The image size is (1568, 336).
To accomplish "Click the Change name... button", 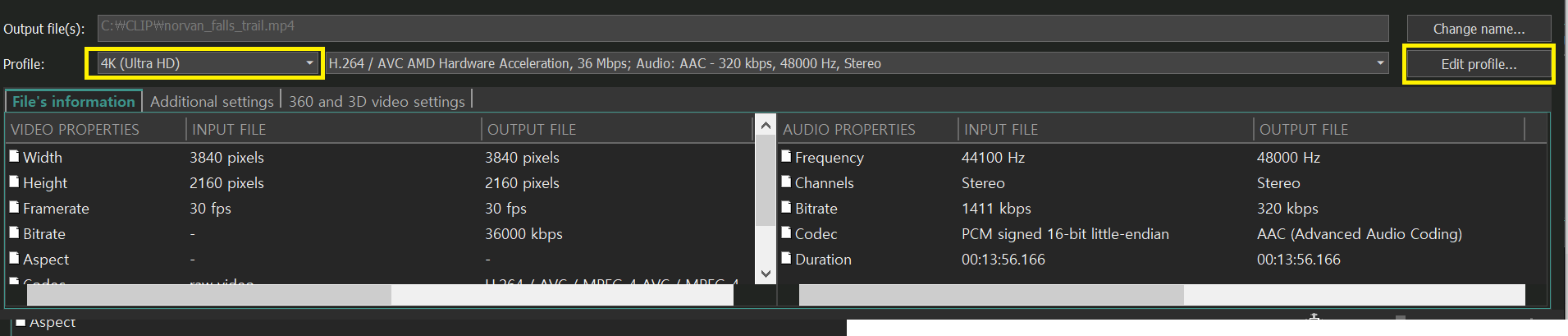I will (1479, 29).
